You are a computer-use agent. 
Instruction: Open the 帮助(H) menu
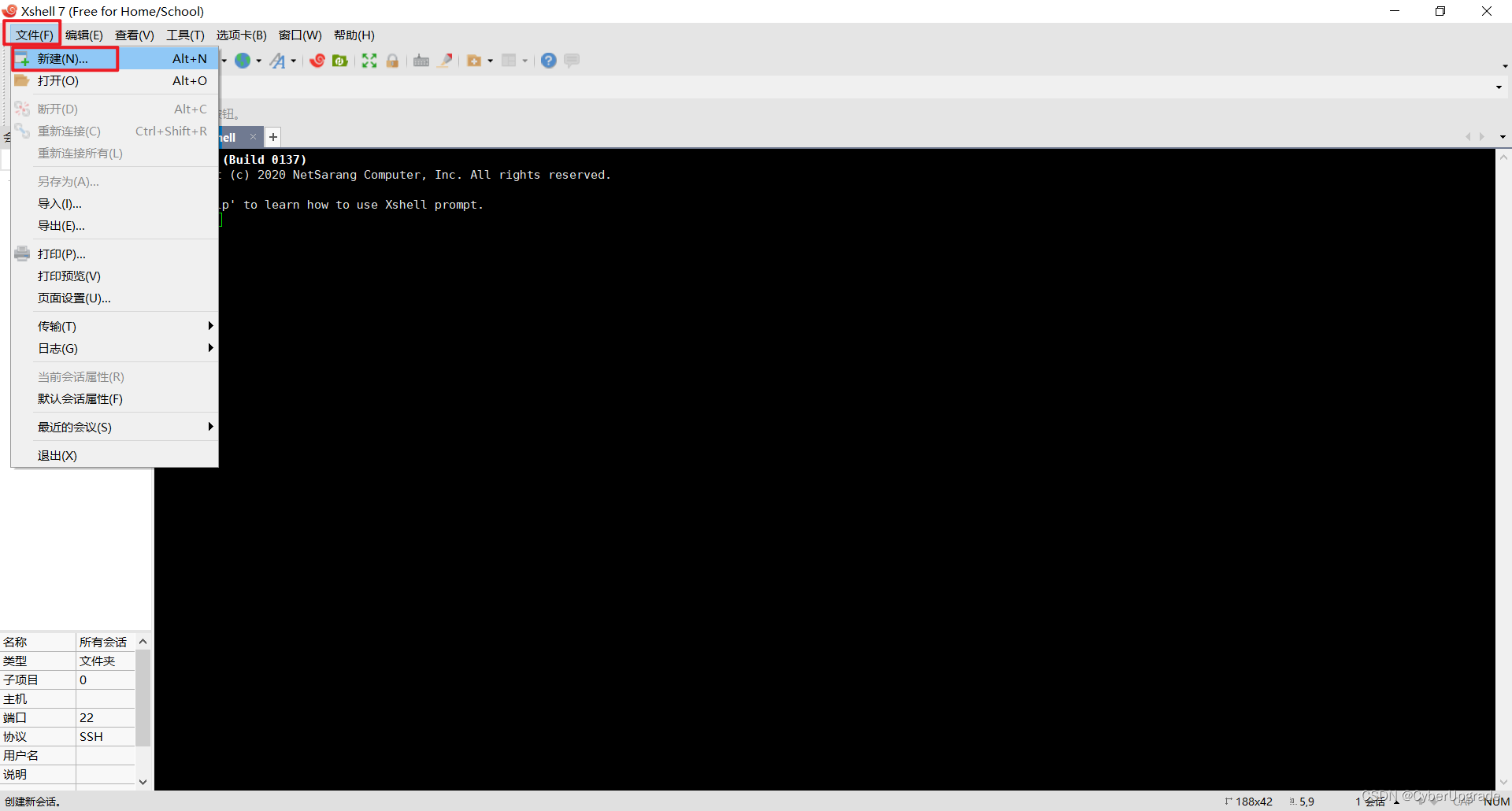(x=354, y=35)
